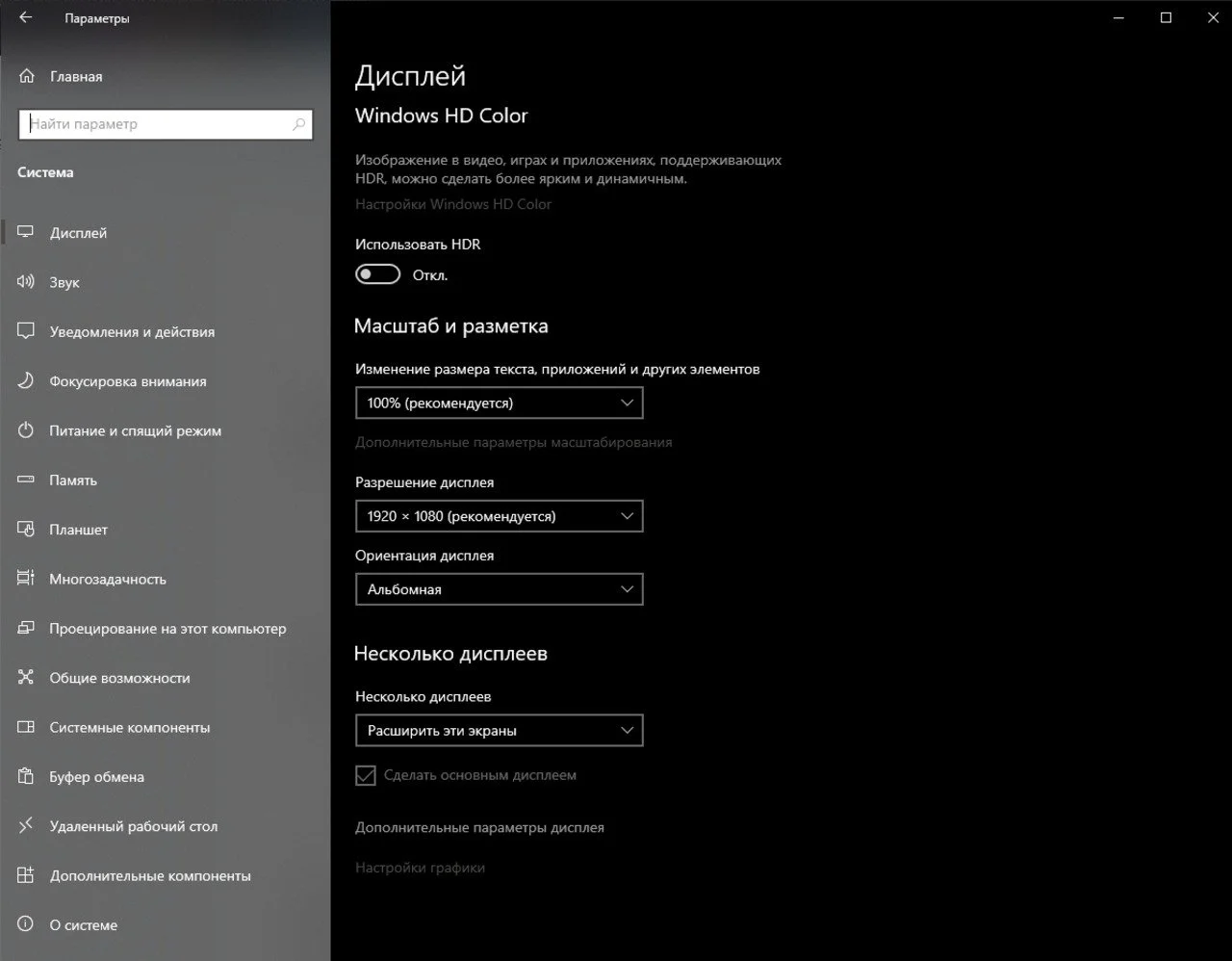Click the Буфер обмена clipboard icon
Viewport: 1232px width, 961px height.
click(26, 776)
